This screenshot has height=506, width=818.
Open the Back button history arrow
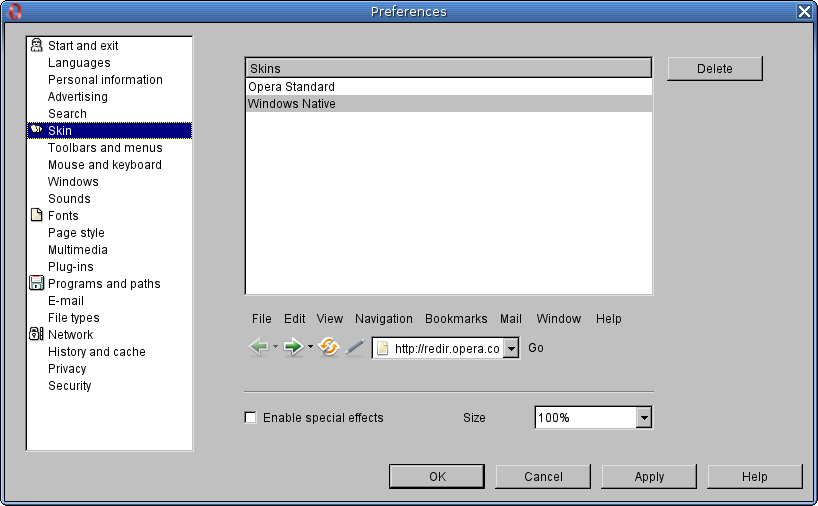point(275,348)
